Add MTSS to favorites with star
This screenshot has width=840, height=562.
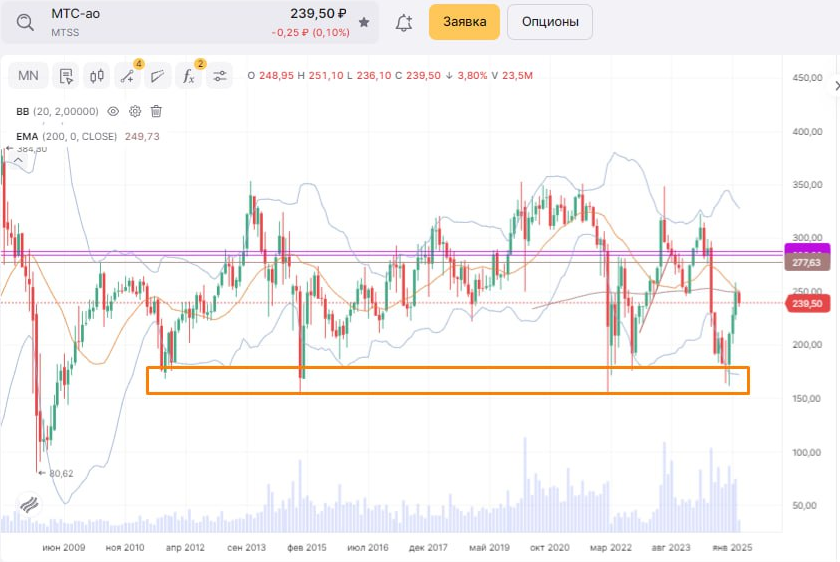point(364,22)
